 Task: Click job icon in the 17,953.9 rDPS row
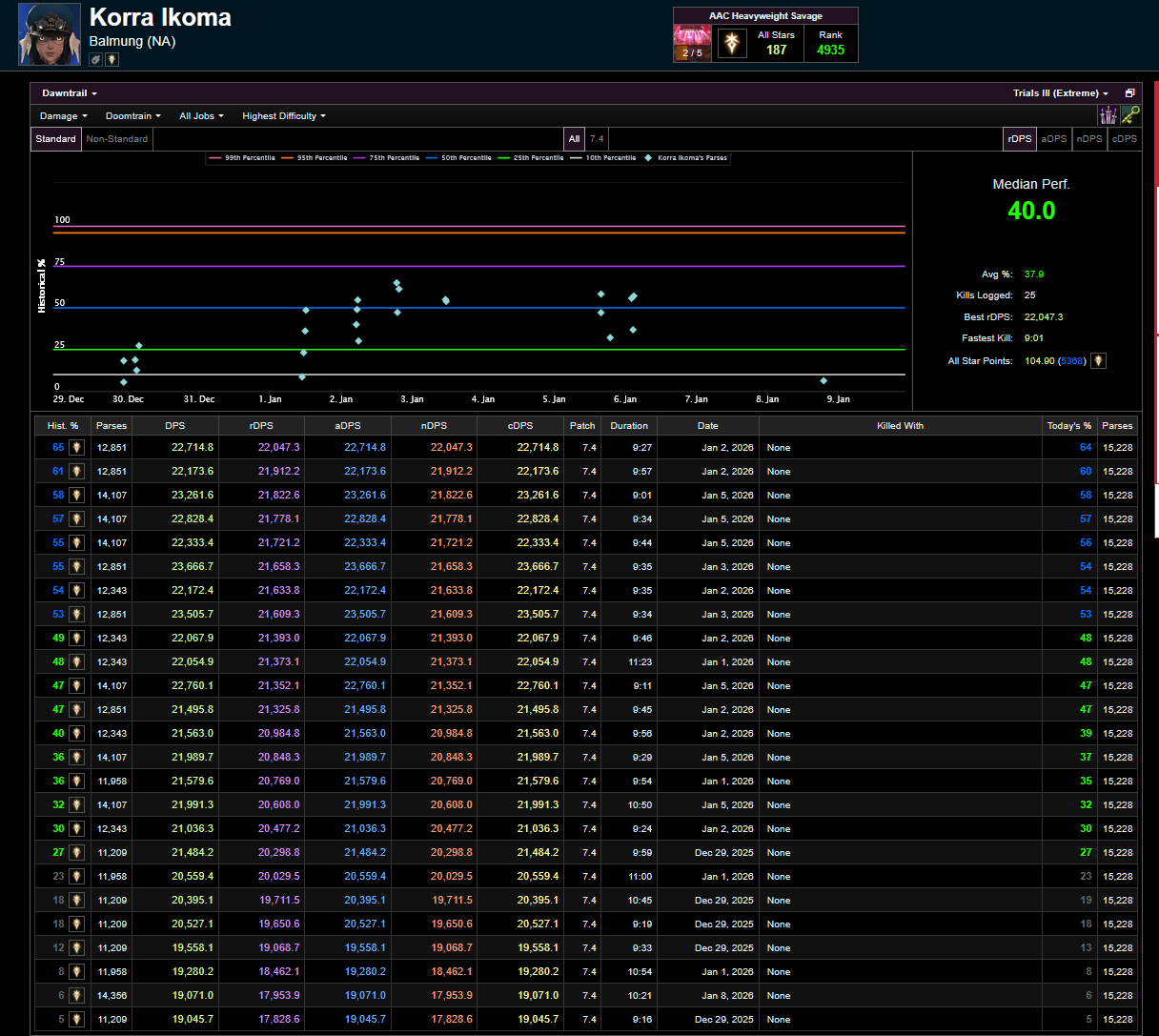tap(76, 995)
